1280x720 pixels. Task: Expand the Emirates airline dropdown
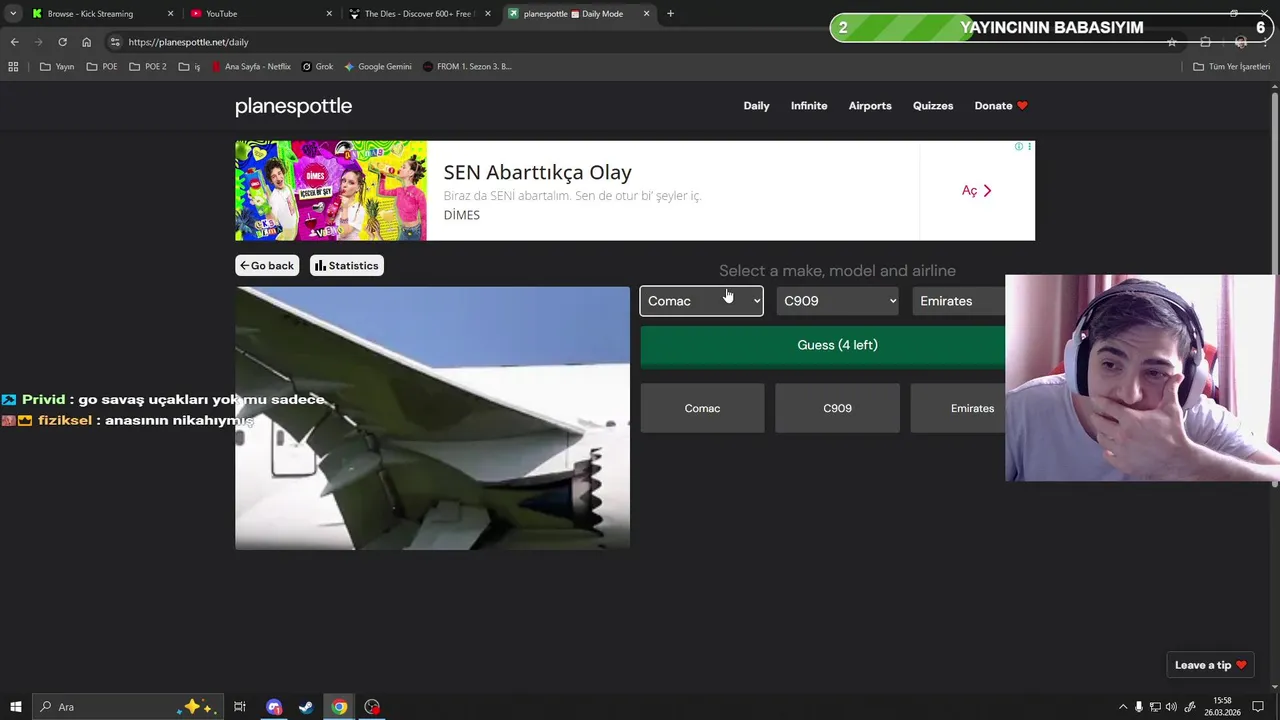click(x=958, y=301)
